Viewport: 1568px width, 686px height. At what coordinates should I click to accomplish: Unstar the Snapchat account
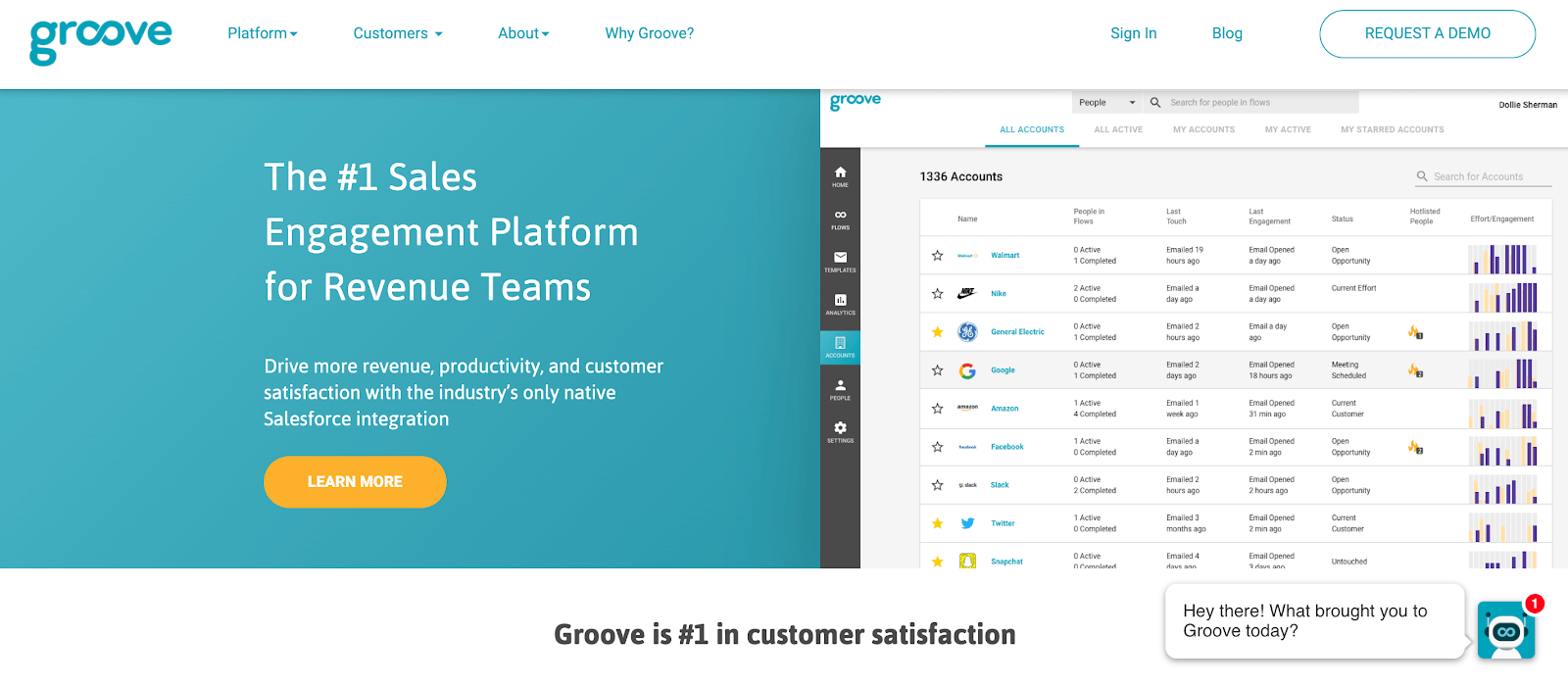coord(937,562)
